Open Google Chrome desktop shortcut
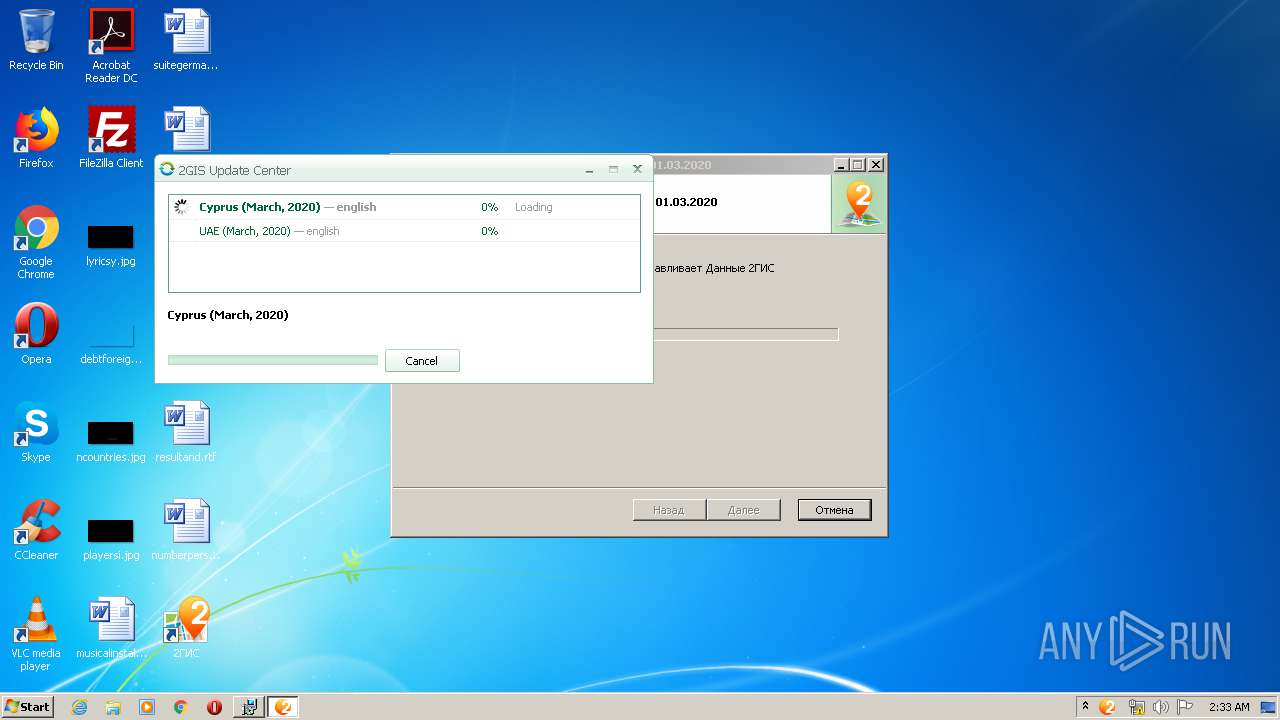Screen dimensions: 1280x720 point(36,242)
